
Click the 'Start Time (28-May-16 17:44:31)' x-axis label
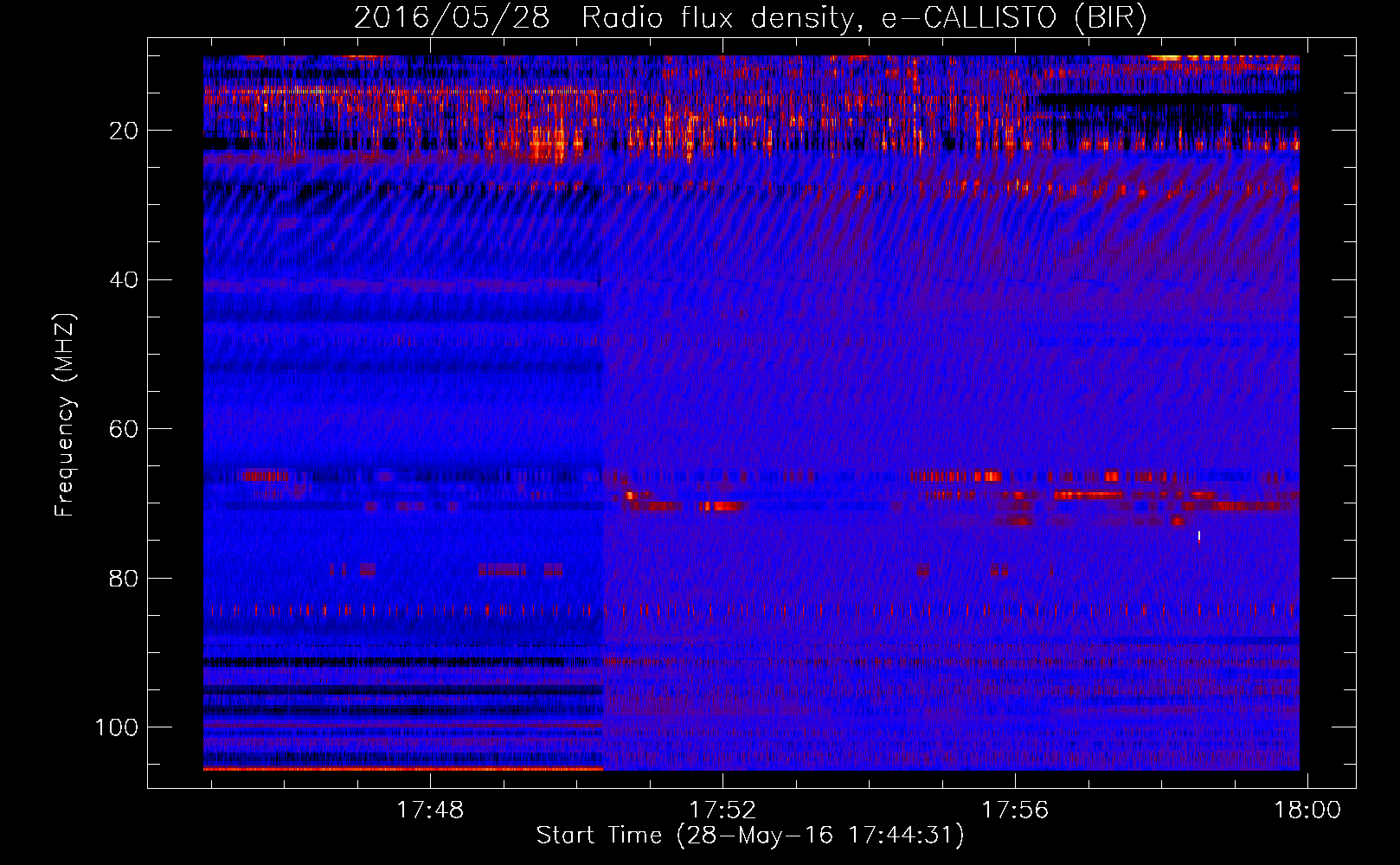click(749, 836)
